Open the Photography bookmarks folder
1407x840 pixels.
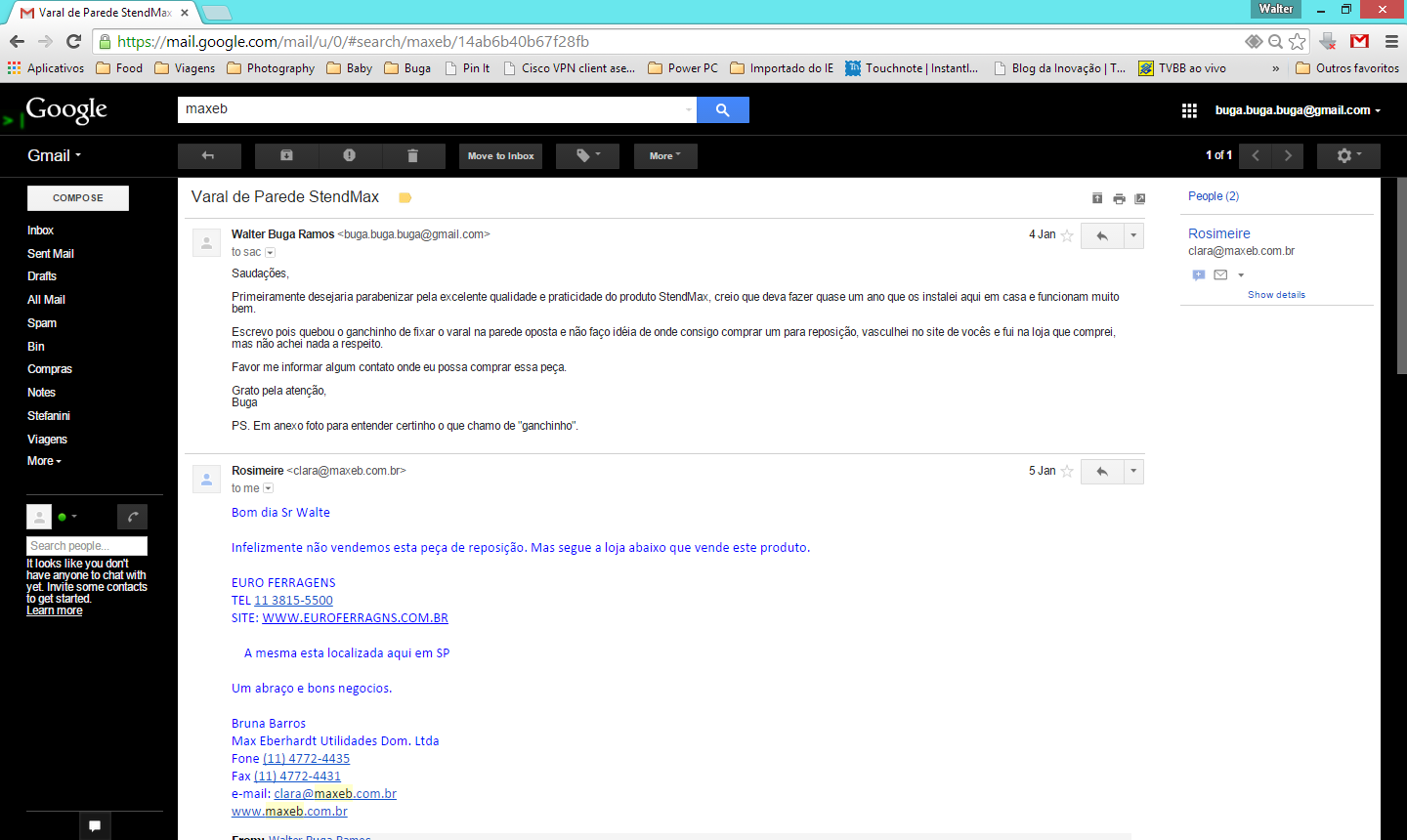pos(271,68)
